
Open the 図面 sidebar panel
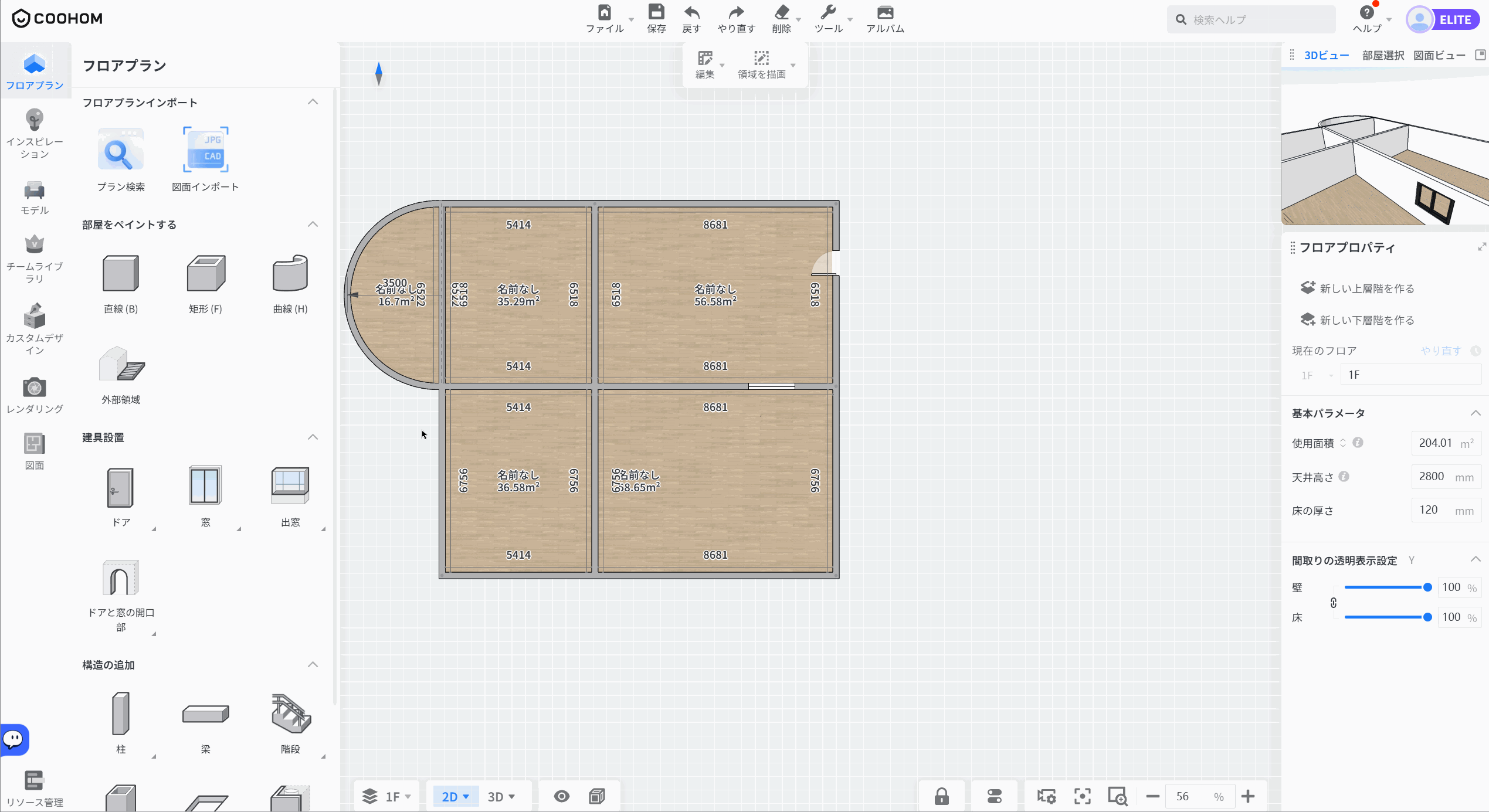(35, 451)
